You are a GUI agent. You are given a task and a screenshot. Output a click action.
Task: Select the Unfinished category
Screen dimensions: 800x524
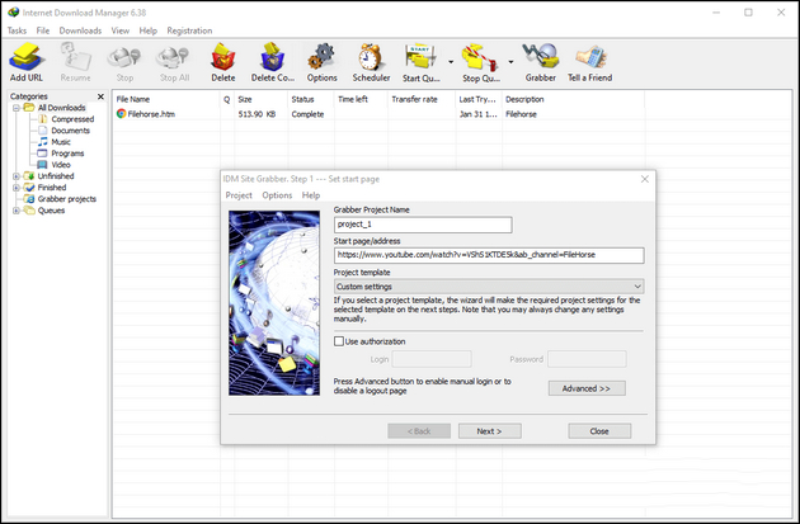(49, 176)
